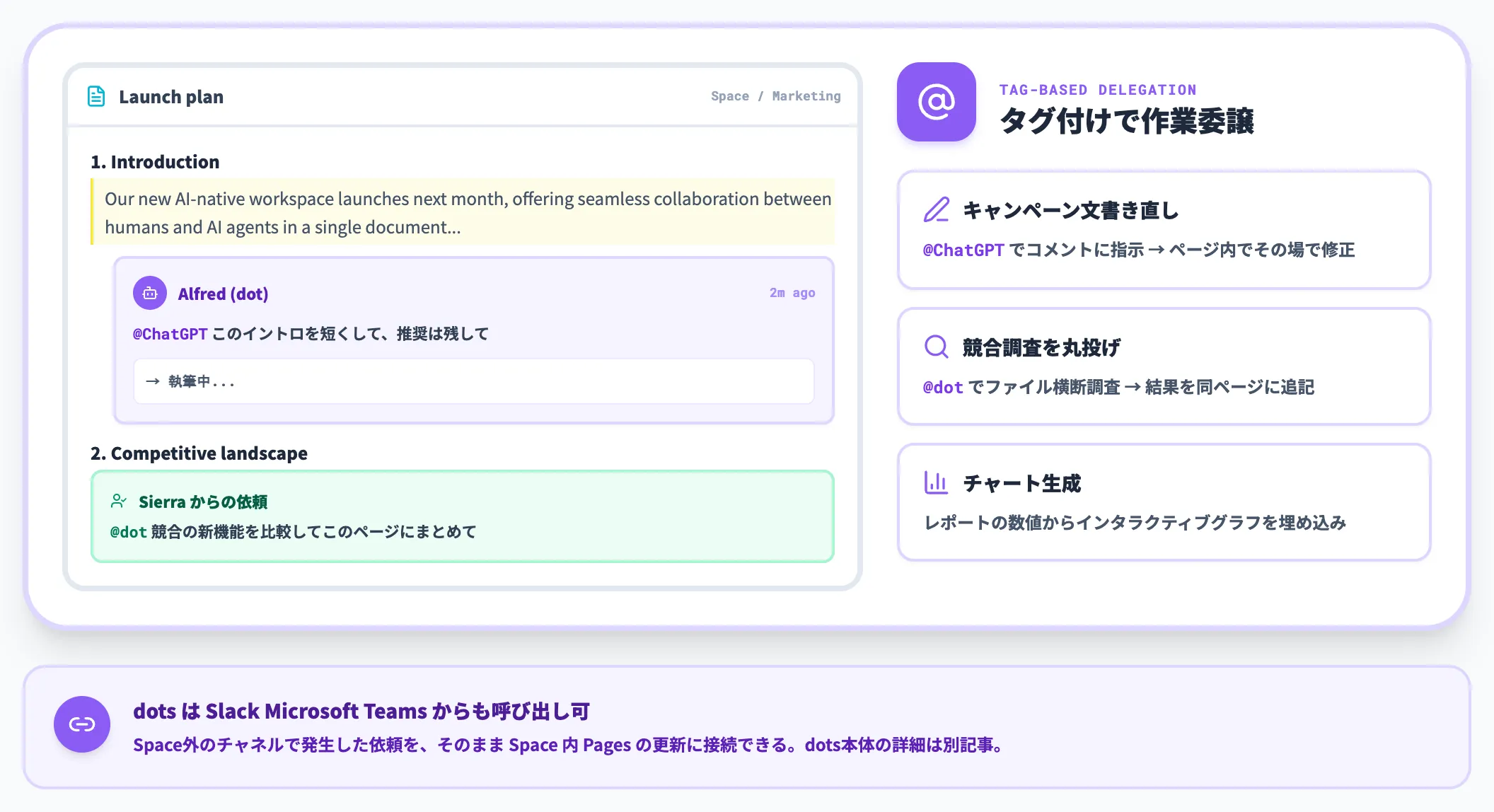Click the link icon in the dots banner

pos(82,724)
